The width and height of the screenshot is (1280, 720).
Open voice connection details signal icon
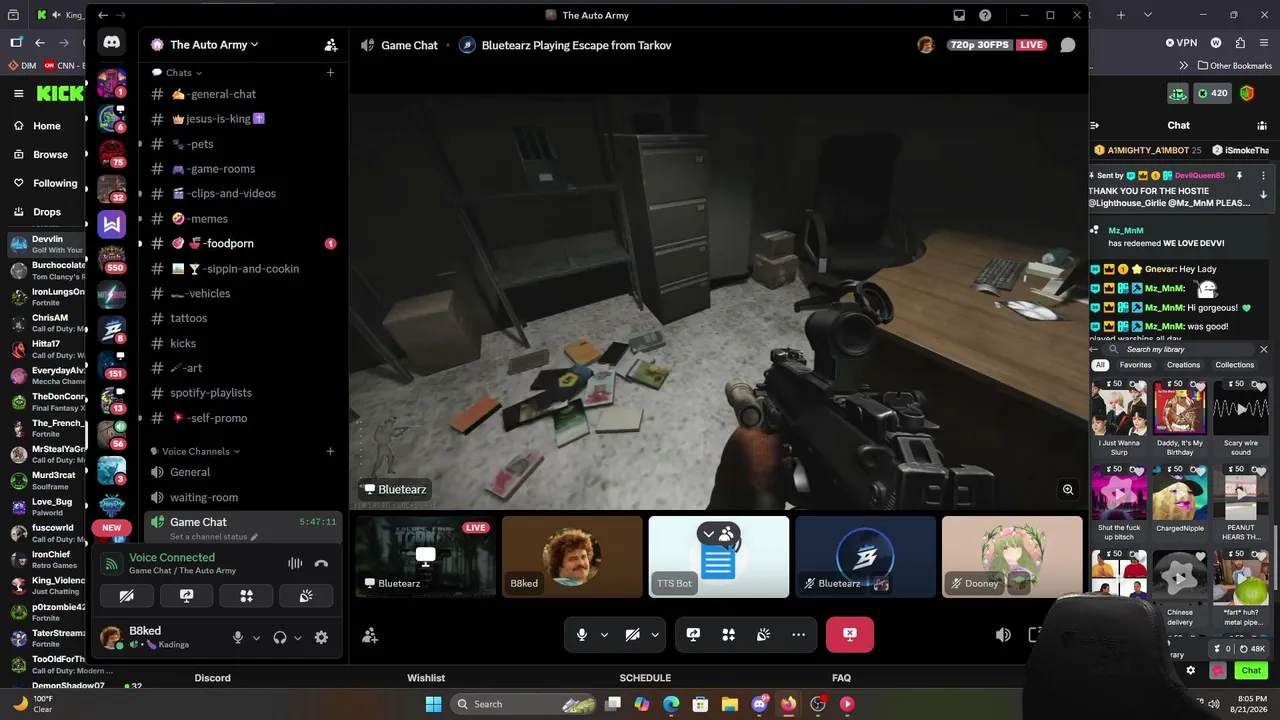tap(111, 564)
